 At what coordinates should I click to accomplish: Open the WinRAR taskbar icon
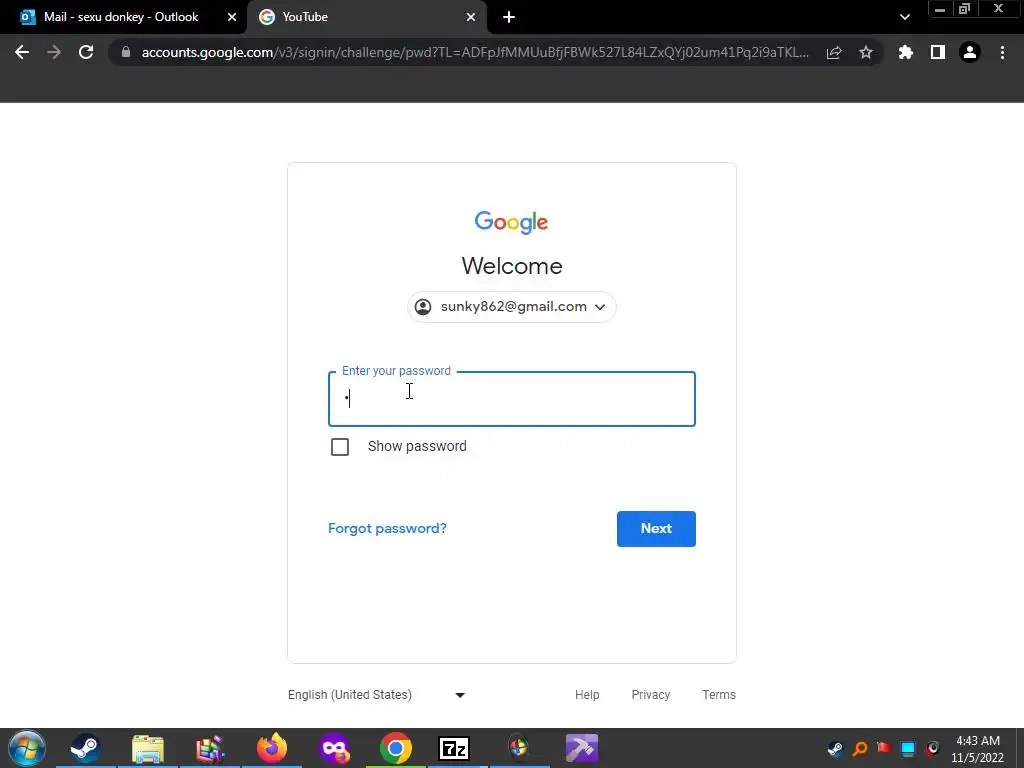pos(210,748)
